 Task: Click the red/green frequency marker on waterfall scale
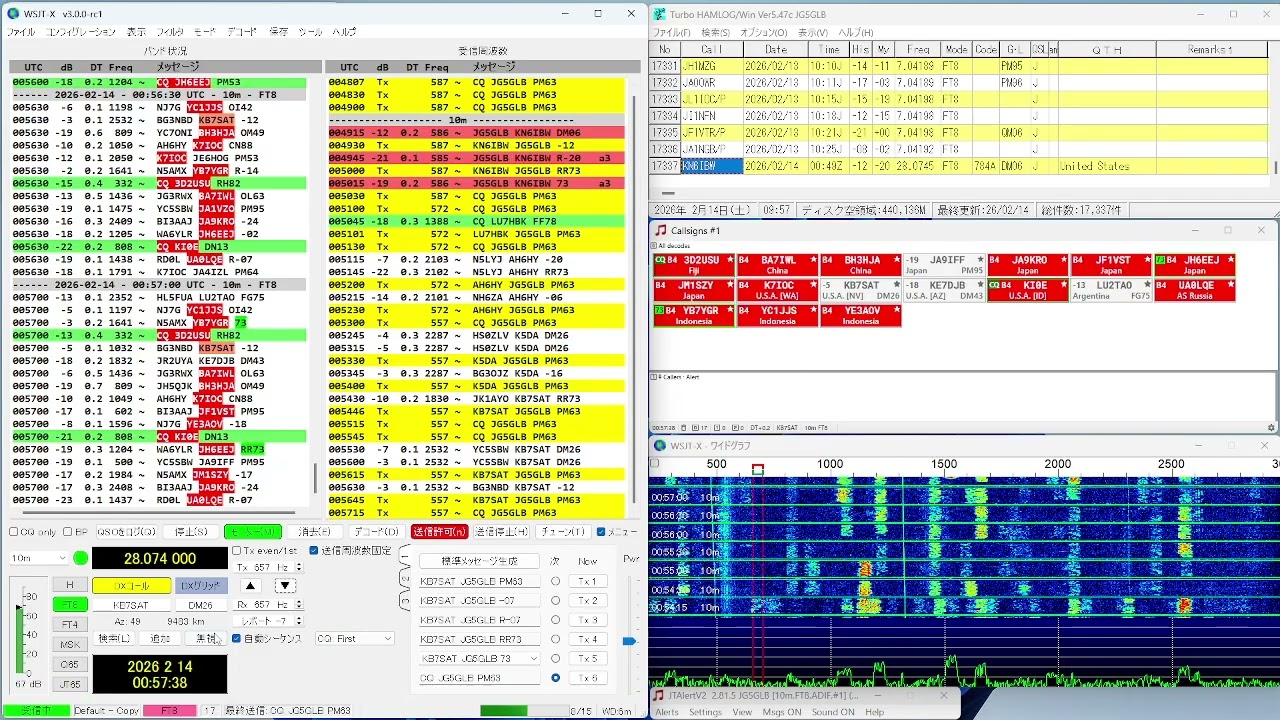(758, 470)
